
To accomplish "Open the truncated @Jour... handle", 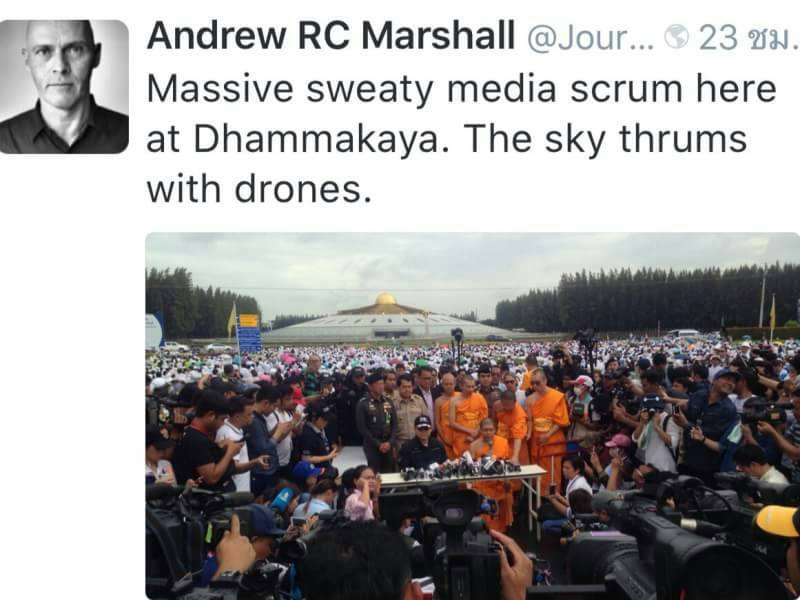I will (x=590, y=38).
